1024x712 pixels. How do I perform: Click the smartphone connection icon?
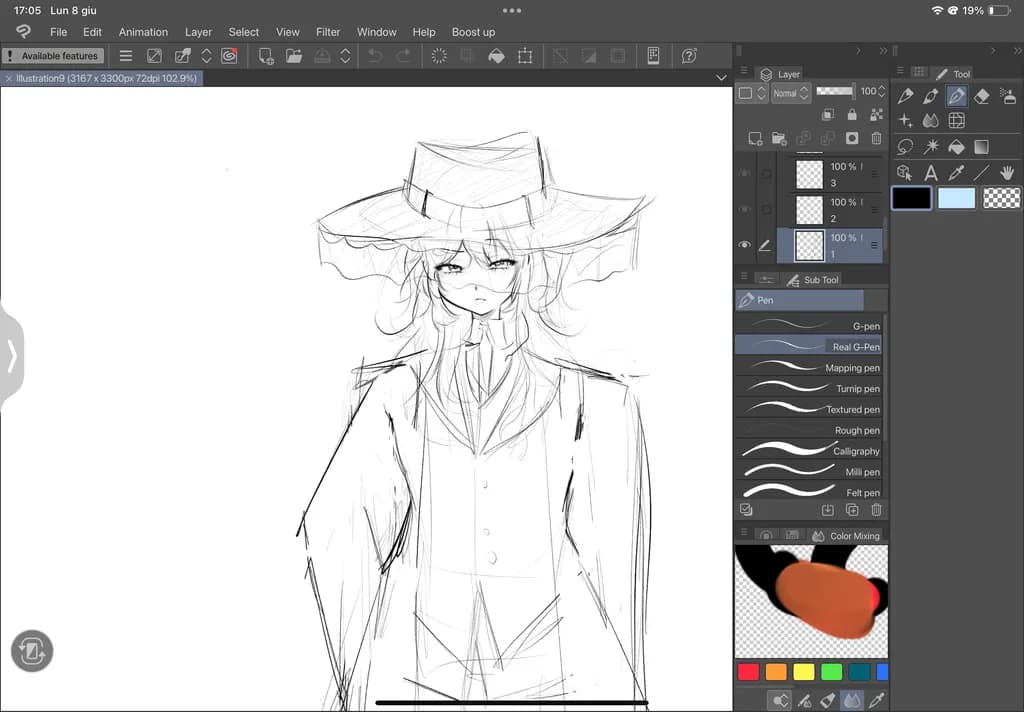tap(653, 56)
